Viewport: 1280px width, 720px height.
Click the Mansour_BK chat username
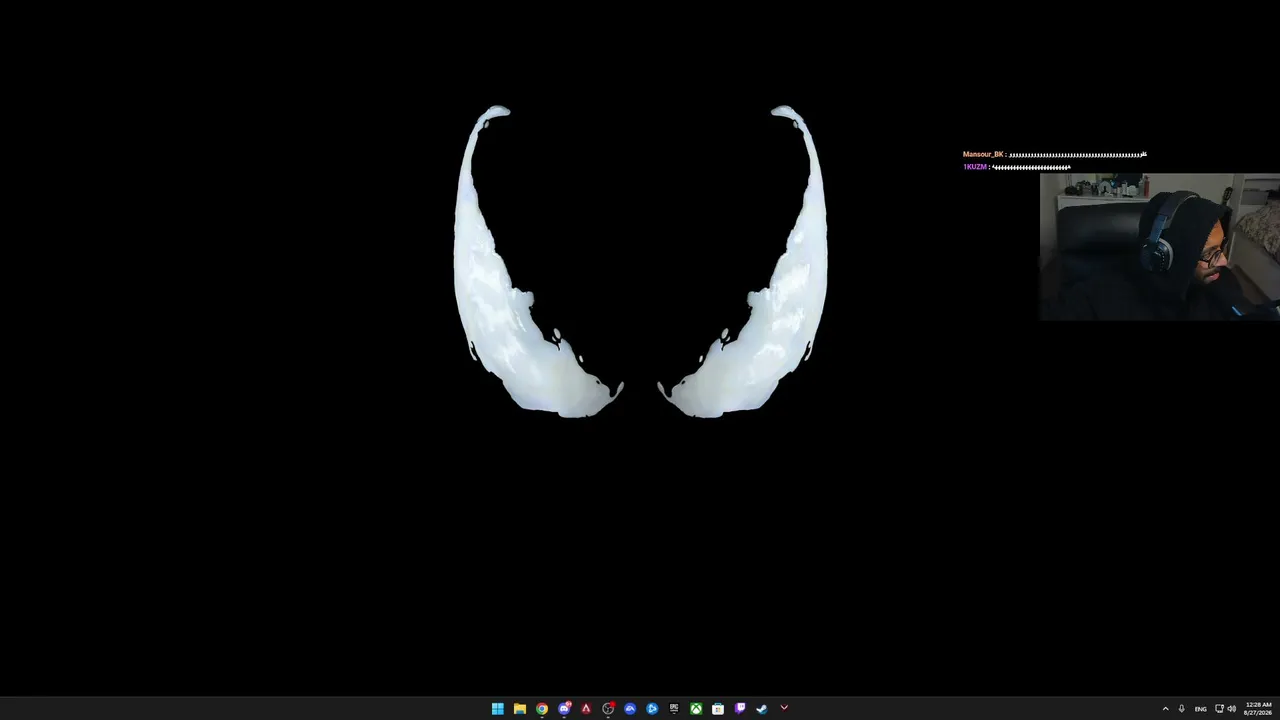click(983, 154)
